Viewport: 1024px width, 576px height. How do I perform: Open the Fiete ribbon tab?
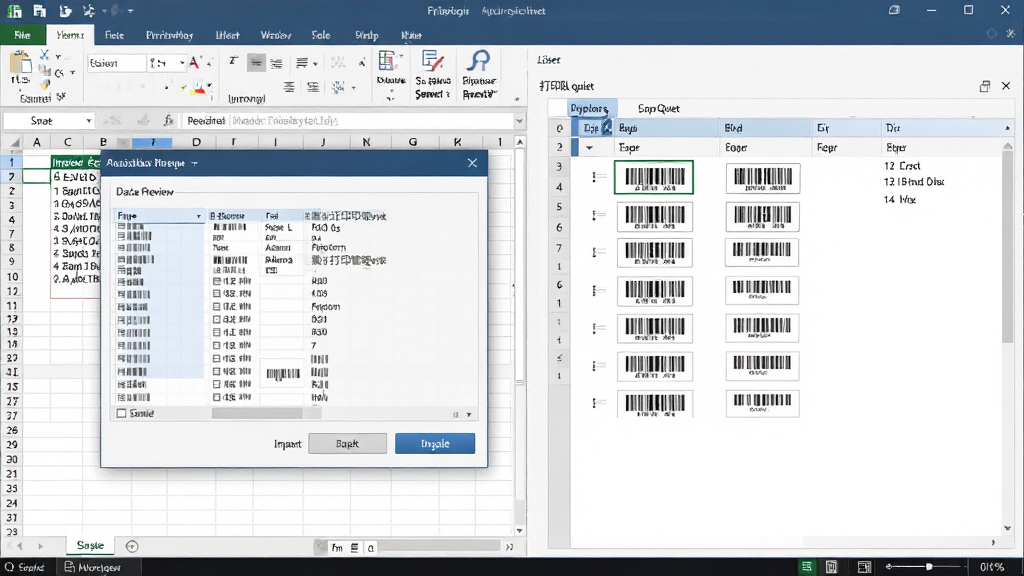(x=114, y=35)
